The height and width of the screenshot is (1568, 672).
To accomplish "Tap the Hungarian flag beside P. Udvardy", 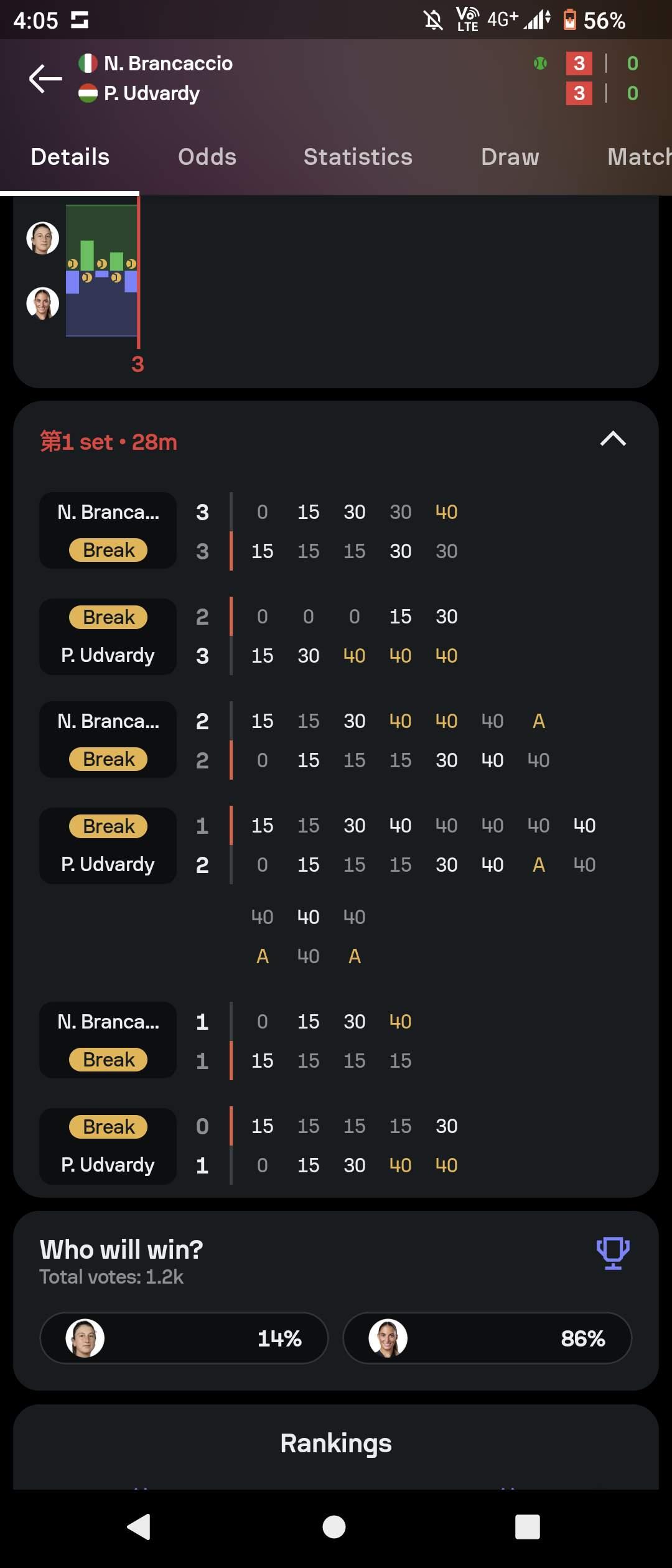I will 88,93.
